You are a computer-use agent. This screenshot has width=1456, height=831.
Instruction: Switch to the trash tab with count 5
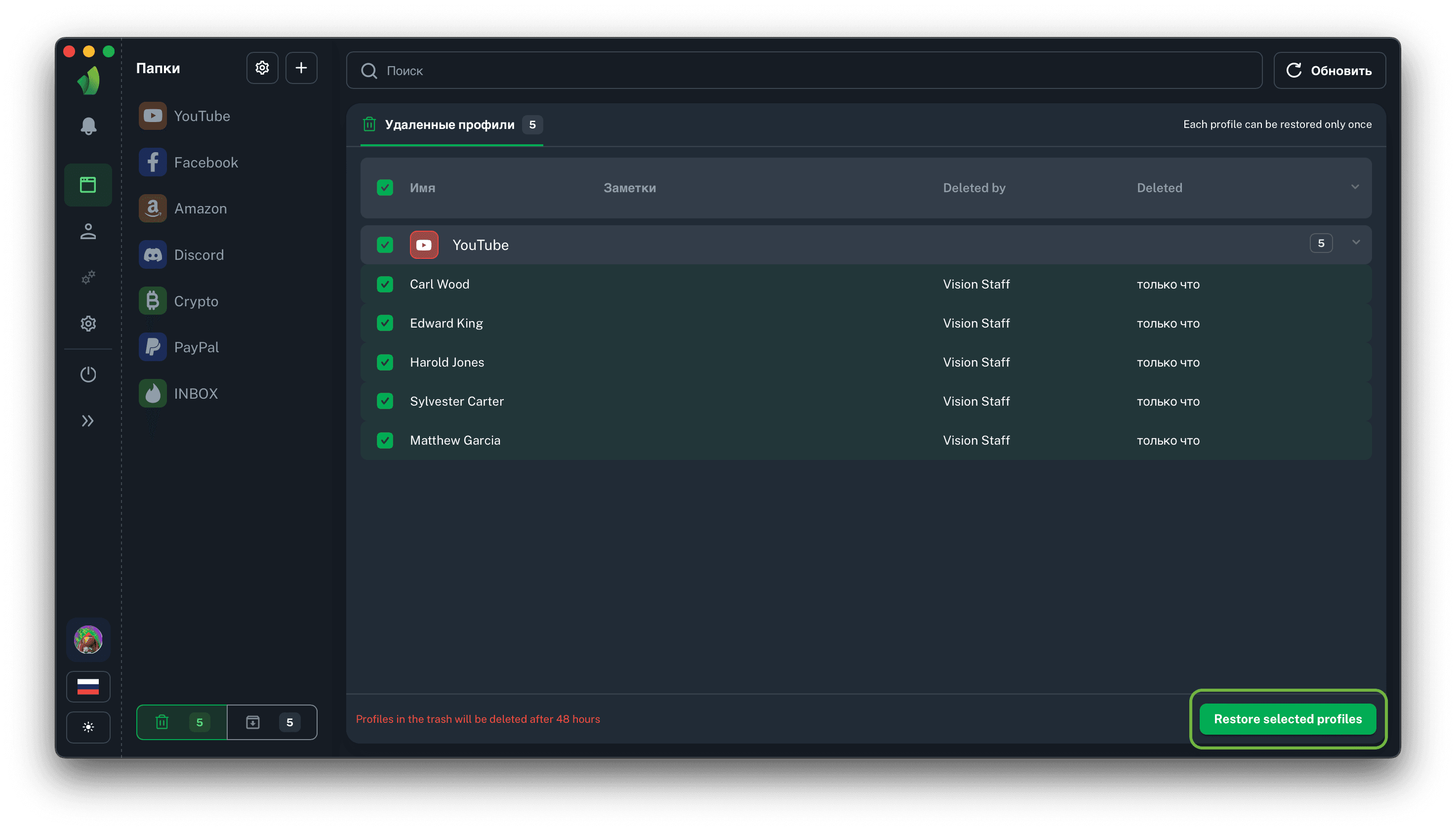pos(181,722)
